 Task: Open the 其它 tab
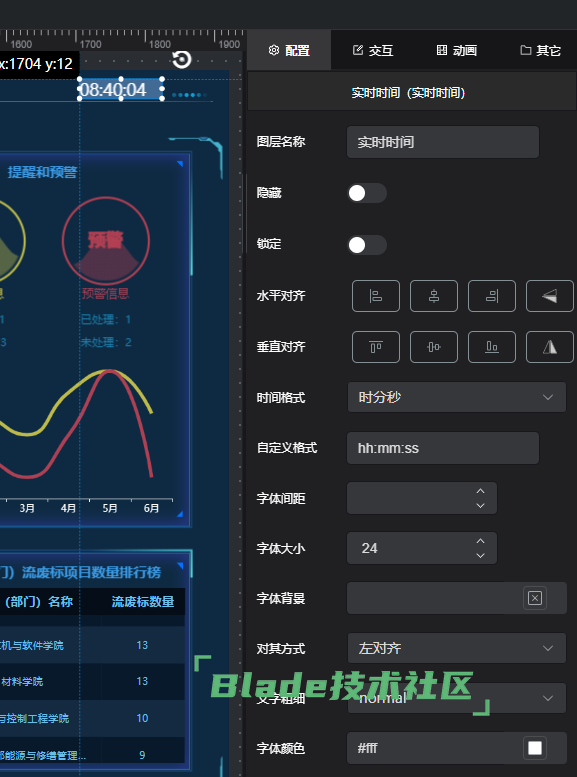(540, 50)
